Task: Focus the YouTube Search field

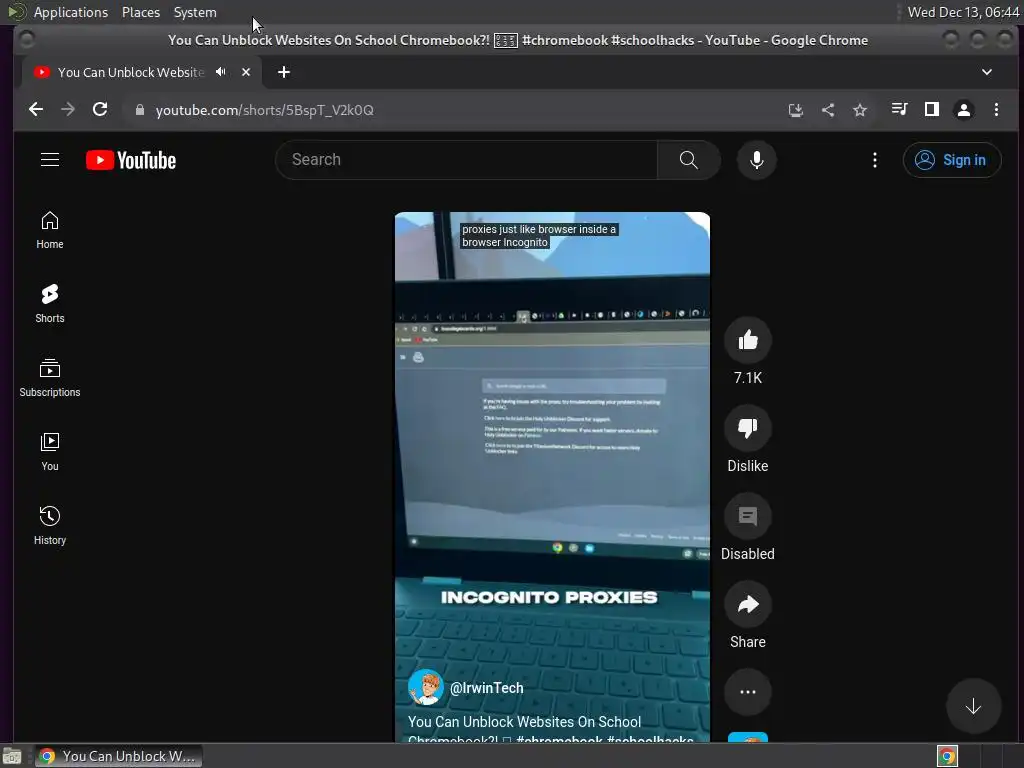Action: pos(466,160)
